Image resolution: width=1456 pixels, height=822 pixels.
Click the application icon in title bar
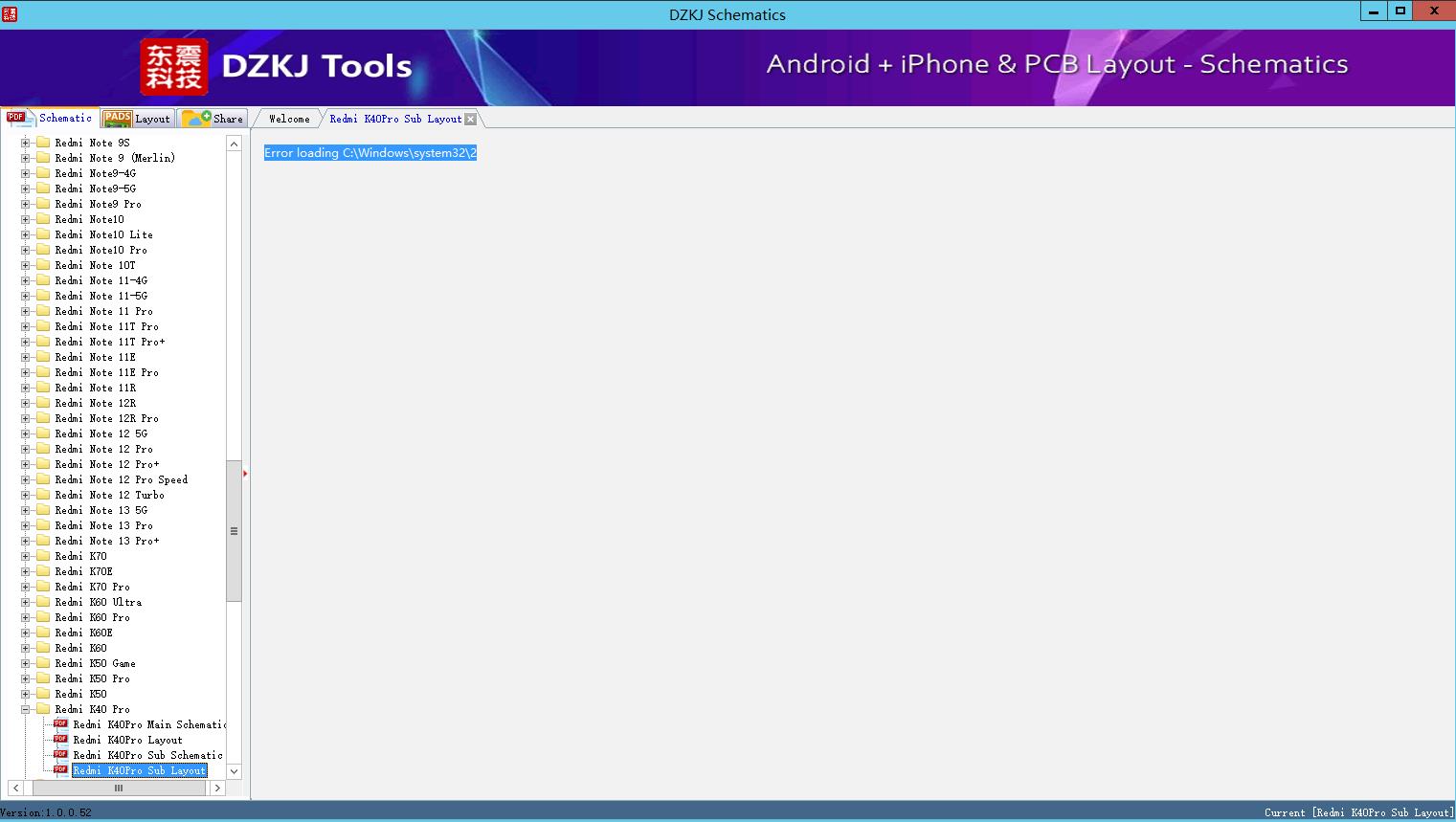coord(10,13)
